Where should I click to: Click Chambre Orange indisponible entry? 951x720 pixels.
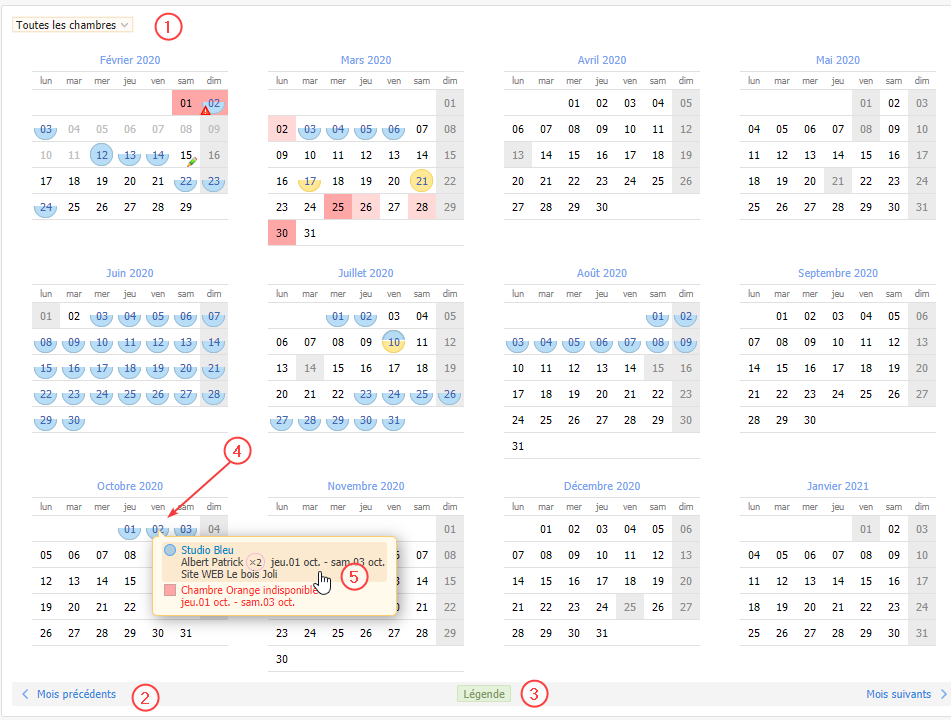point(243,590)
